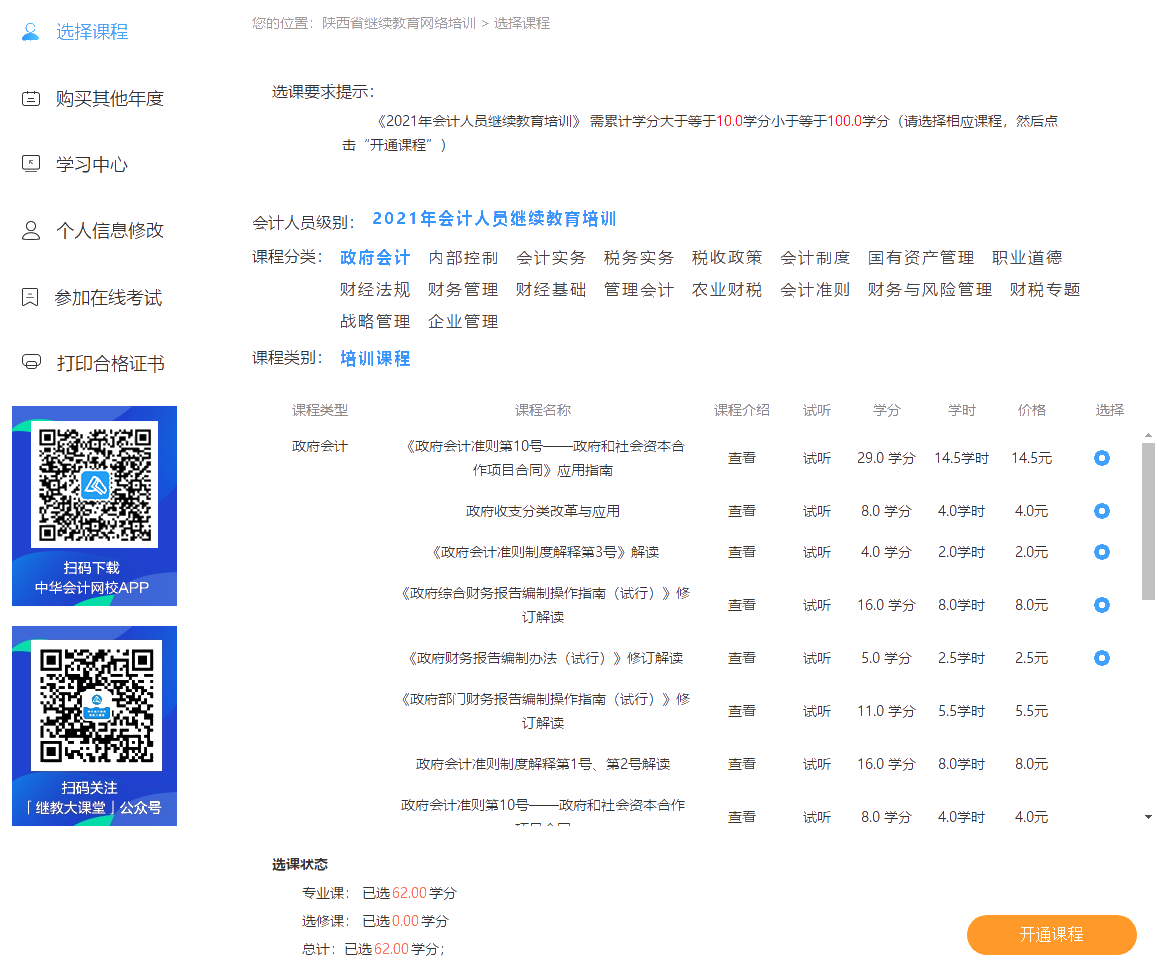Click the 中华会计网校APP download QR code
The height and width of the screenshot is (969, 1159).
tap(94, 484)
